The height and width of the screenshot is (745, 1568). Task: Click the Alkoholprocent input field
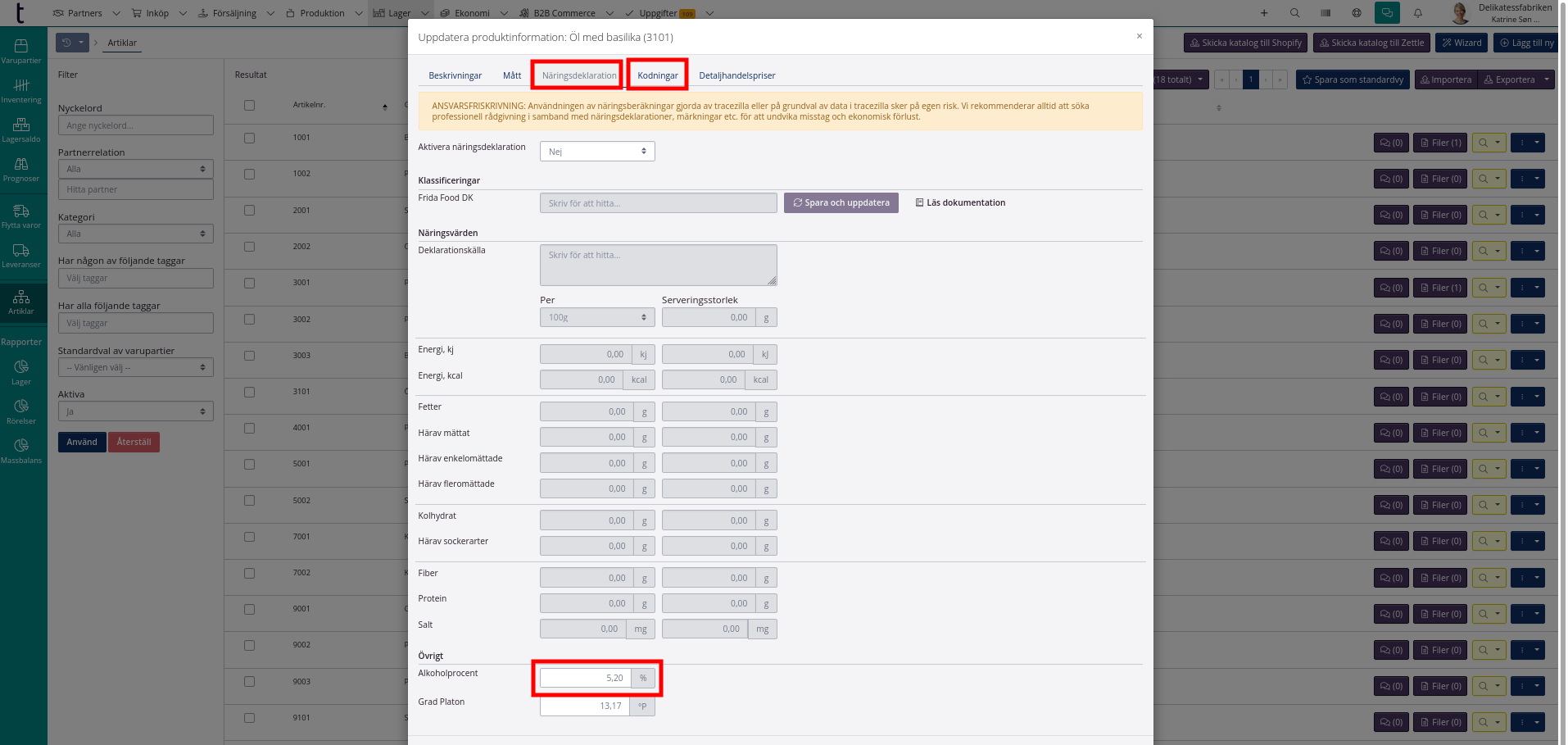point(585,678)
